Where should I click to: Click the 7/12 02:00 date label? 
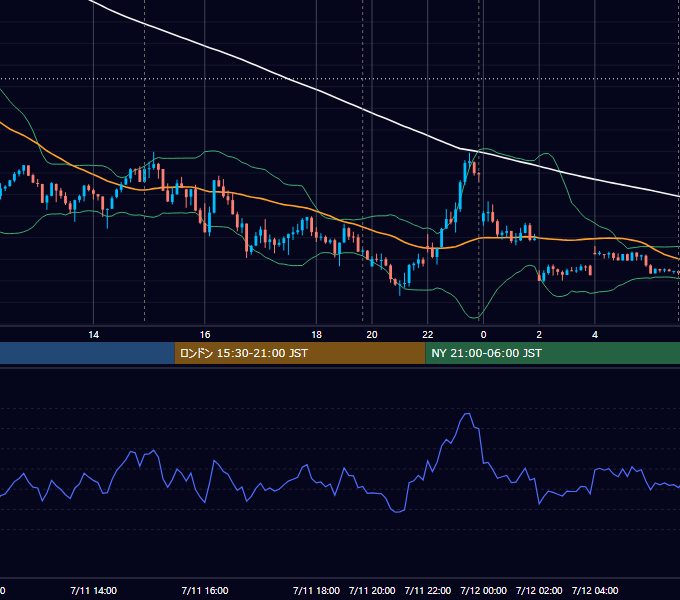click(x=539, y=590)
